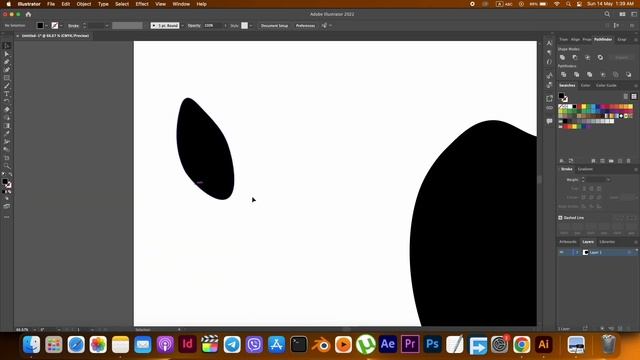Image resolution: width=640 pixels, height=360 pixels.
Task: Click the Divide pathfinder icon
Action: coord(564,75)
